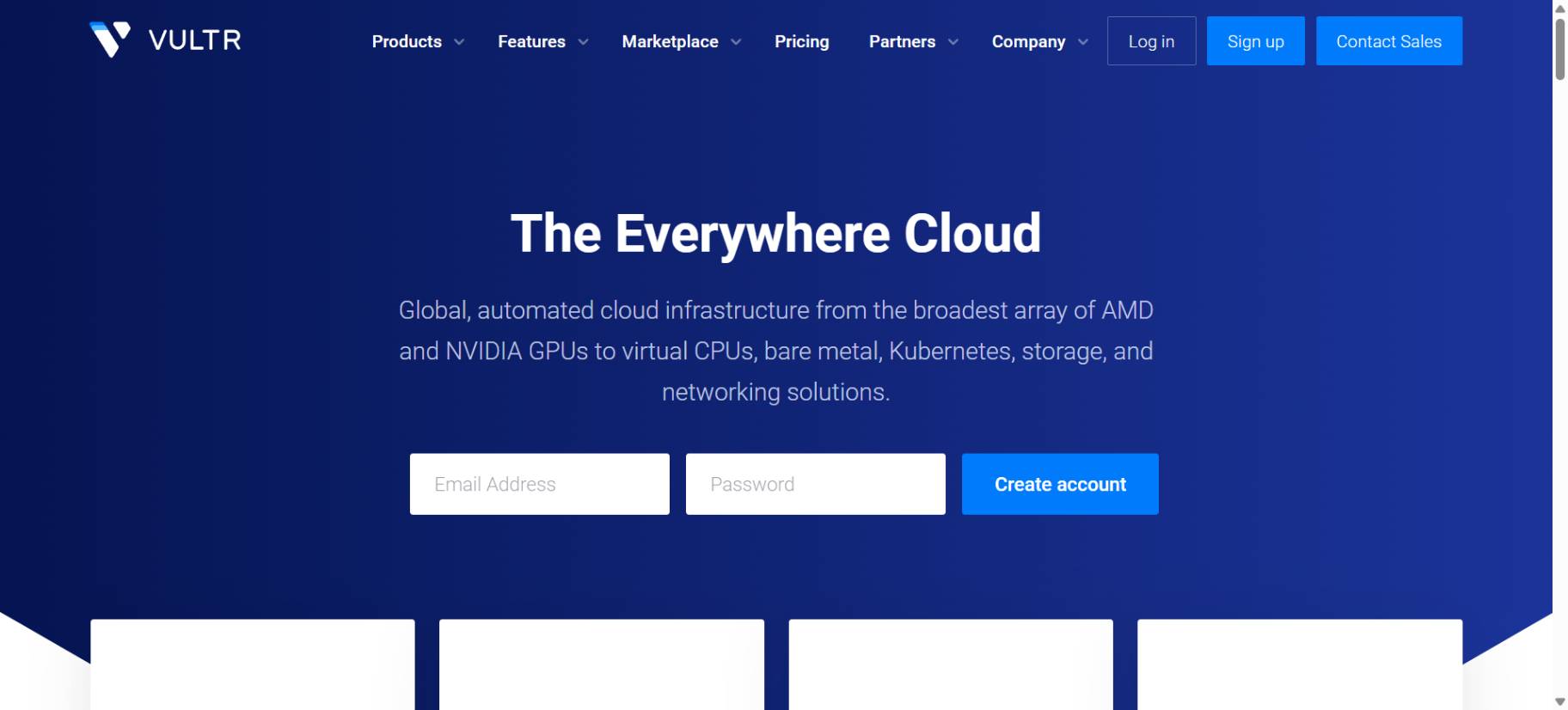The width and height of the screenshot is (1568, 710).
Task: Go to the Pricing page
Action: pos(801,41)
